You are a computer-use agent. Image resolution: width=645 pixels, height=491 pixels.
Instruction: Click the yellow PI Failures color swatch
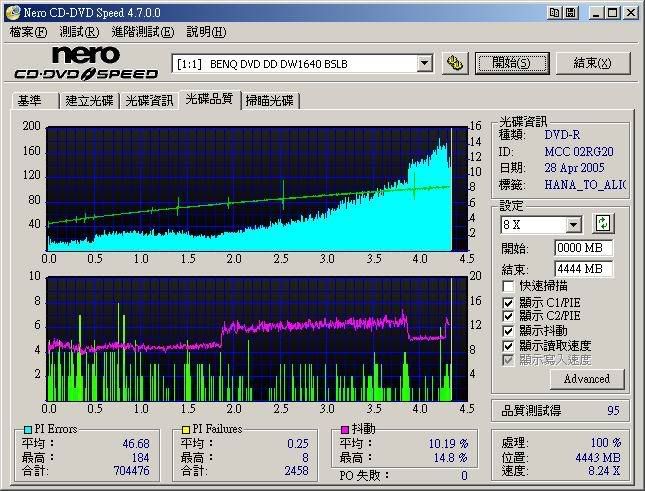pyautogui.click(x=186, y=430)
